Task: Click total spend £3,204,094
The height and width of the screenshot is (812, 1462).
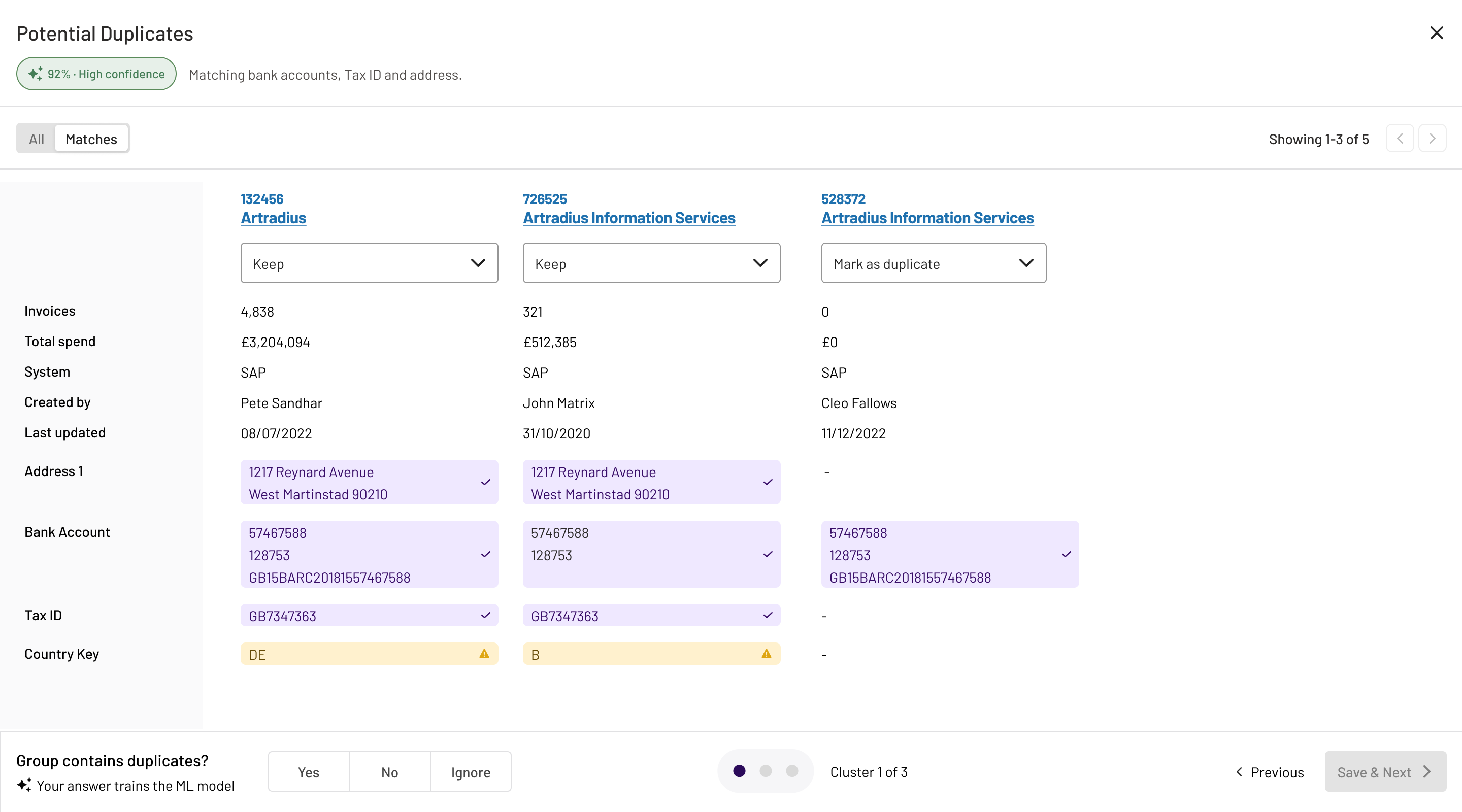Action: coord(275,342)
